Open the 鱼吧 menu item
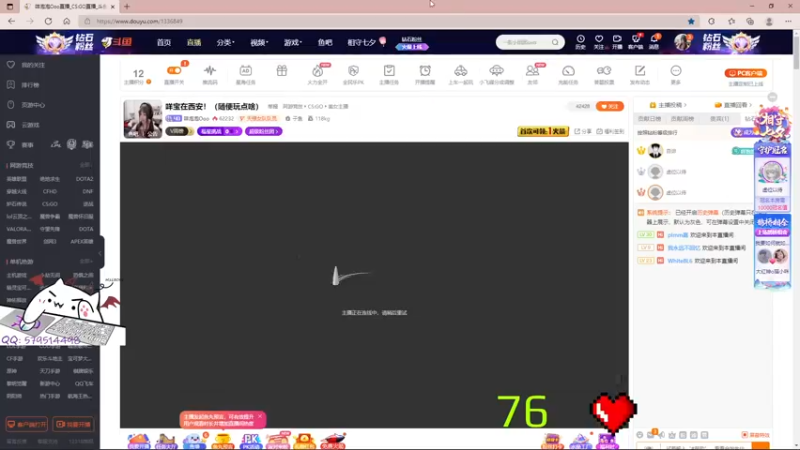Screen dimensions: 800x450 [325, 42]
